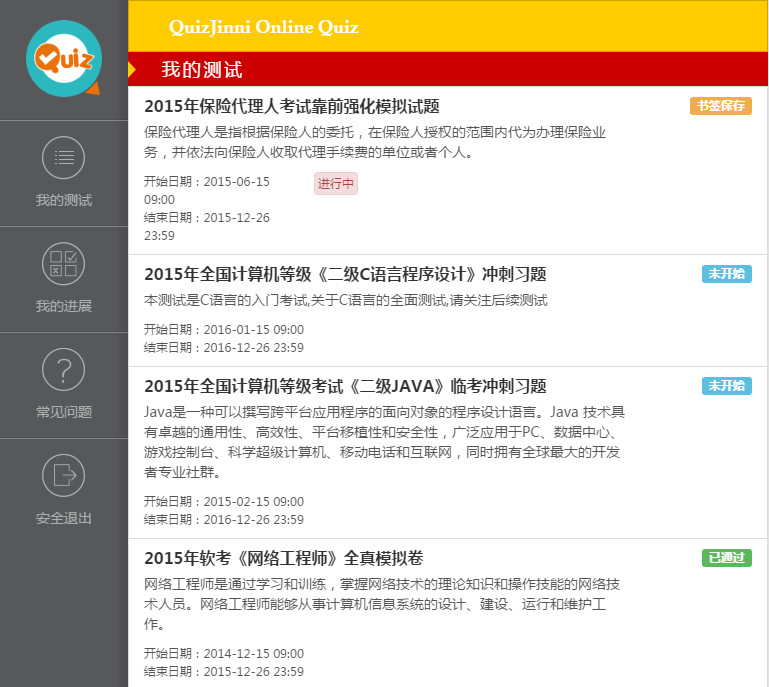Viewport: 769px width, 687px height.
Task: Open the 我的测试 list icon
Action: pos(64,158)
